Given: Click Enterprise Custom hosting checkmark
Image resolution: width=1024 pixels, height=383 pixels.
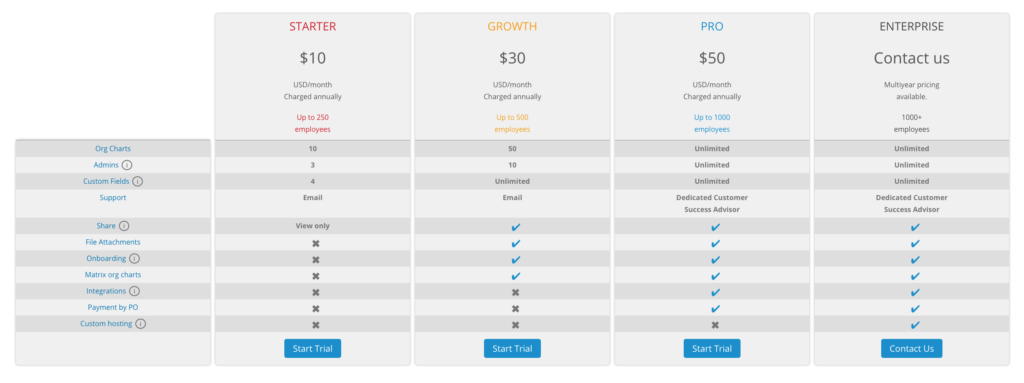Looking at the screenshot, I should pyautogui.click(x=915, y=325).
